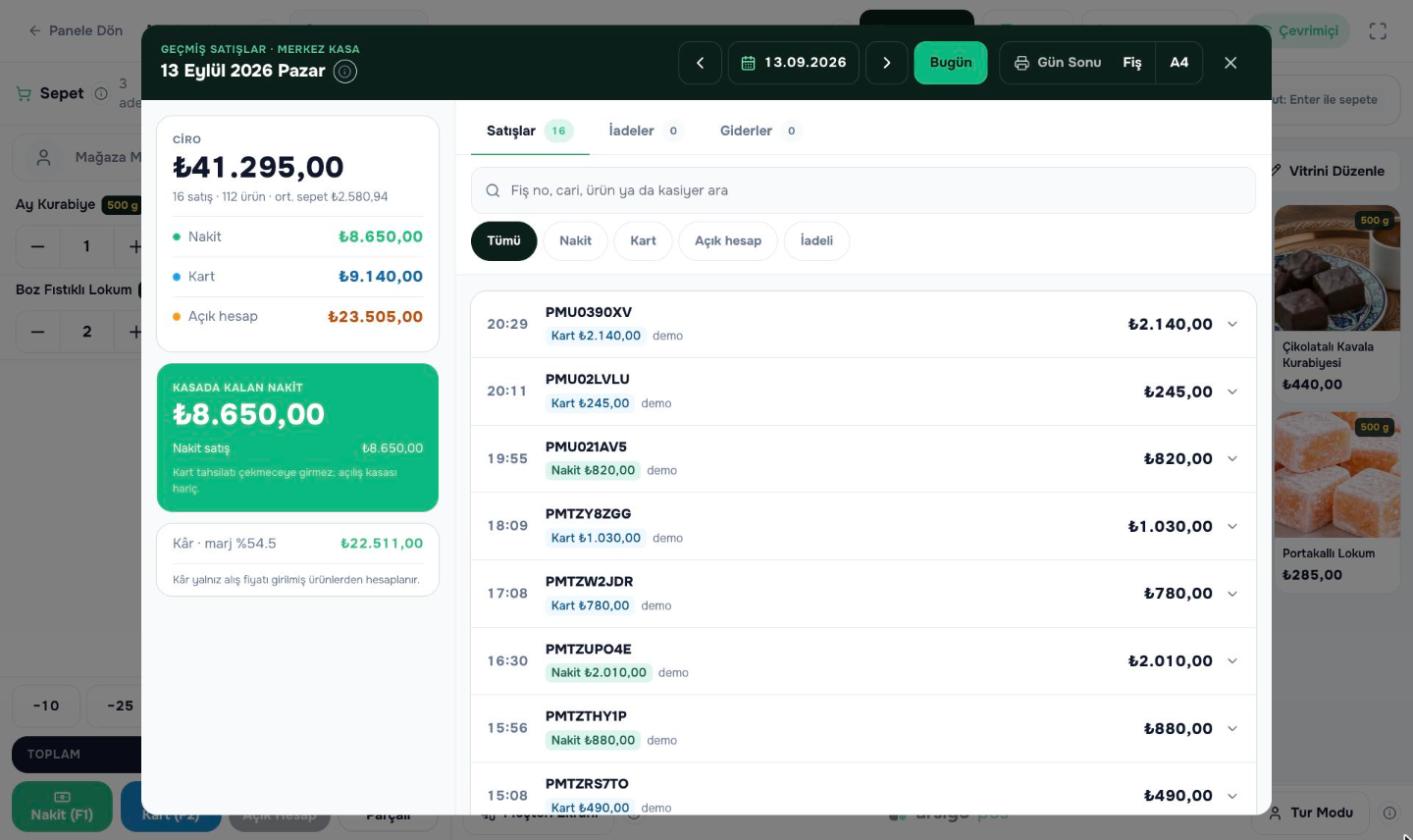1413x840 pixels.
Task: Select Çikolatalı Kavala Kurabiyesi product image
Action: [x=1337, y=268]
